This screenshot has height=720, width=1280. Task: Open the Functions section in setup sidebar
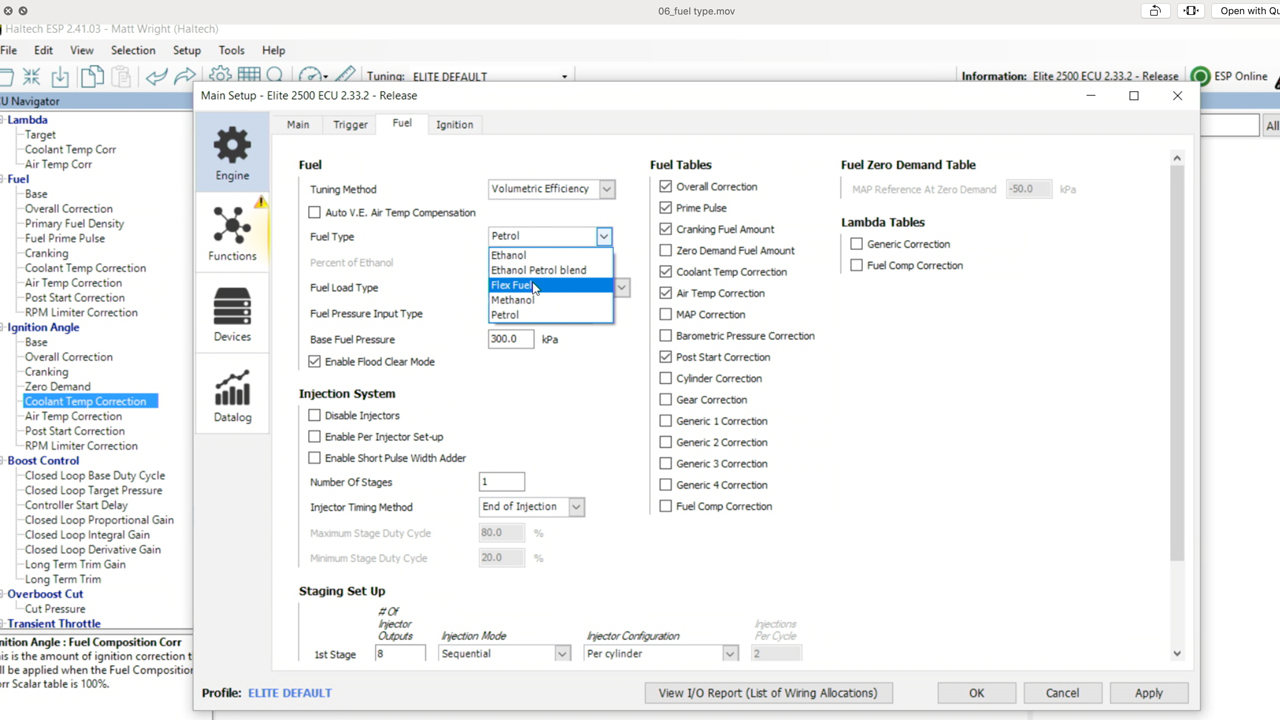pos(232,230)
